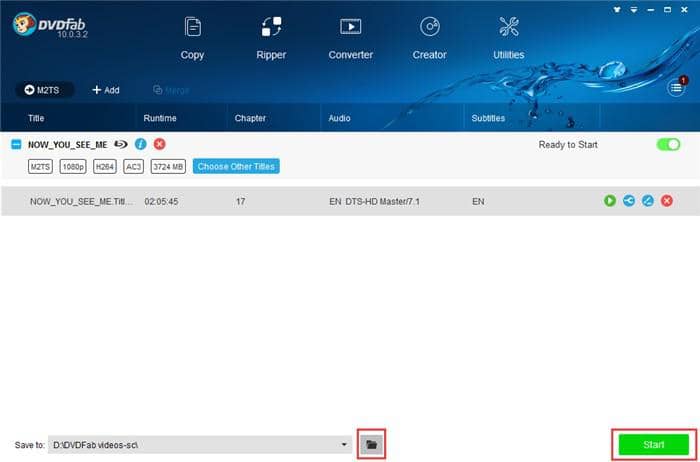Browse for output folder icon
The image size is (700, 462).
371,445
